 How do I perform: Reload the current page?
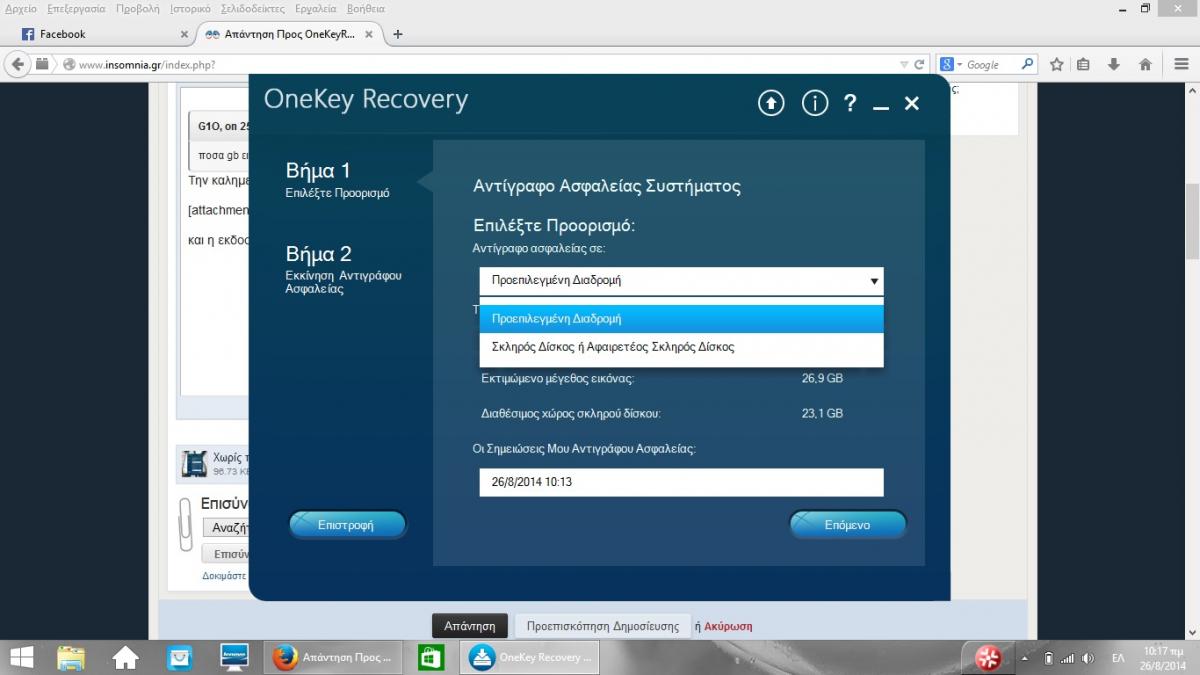tap(919, 64)
